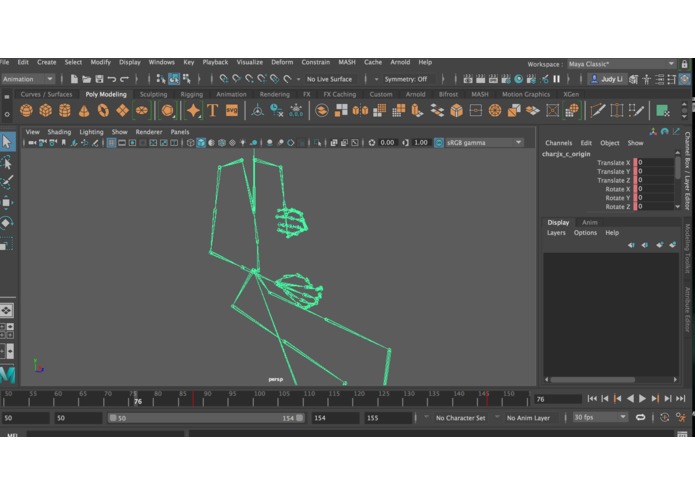Switch to the Rigging shelf tab

pos(191,94)
